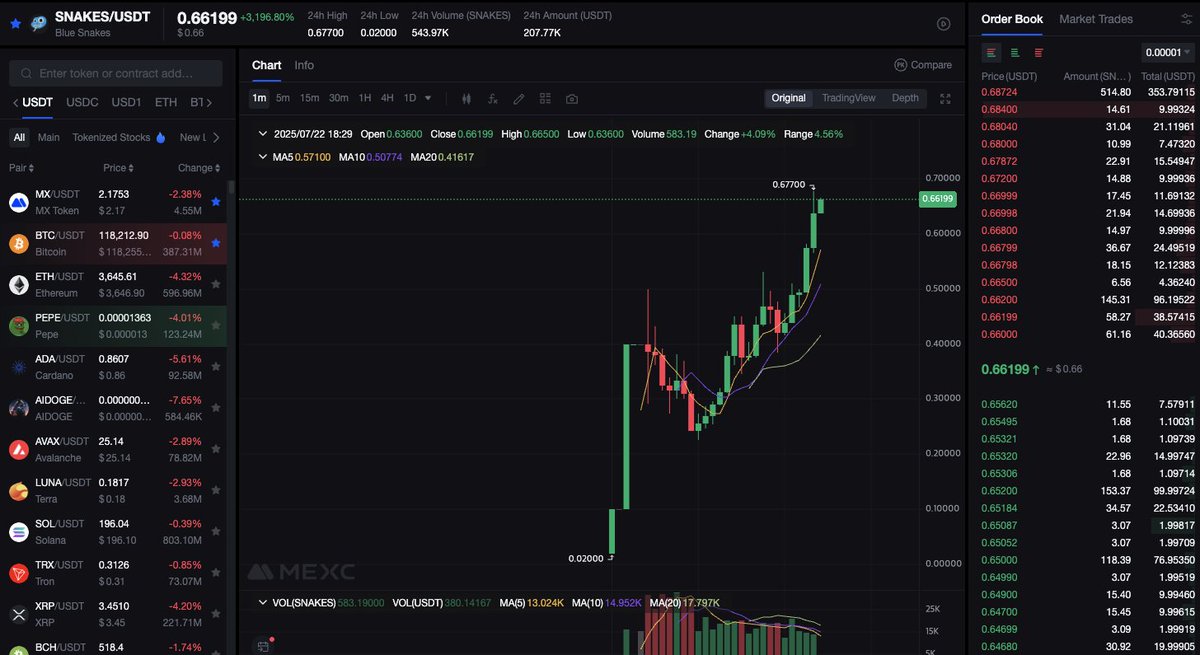
Task: Show only sell orders view icon
Action: point(1039,53)
